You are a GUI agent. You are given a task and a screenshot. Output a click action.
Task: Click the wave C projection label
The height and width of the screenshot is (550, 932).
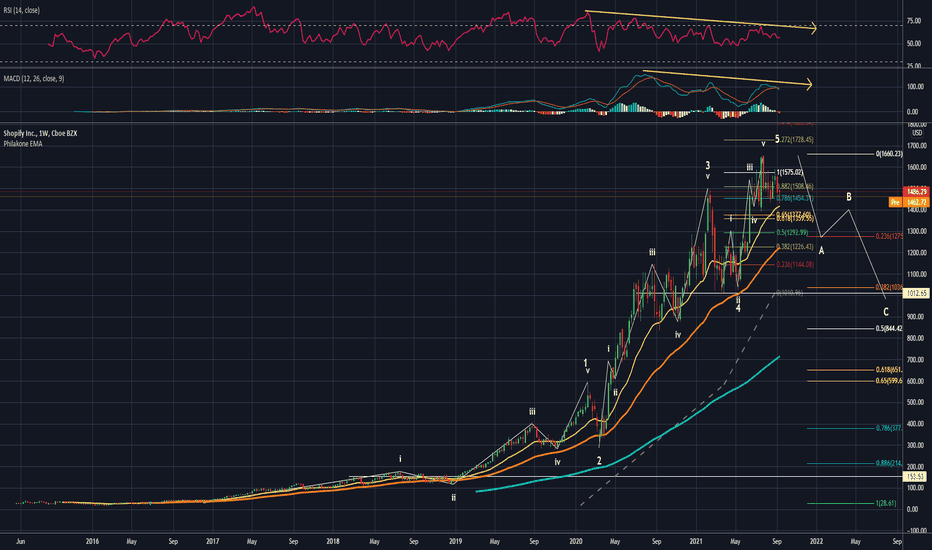point(886,312)
